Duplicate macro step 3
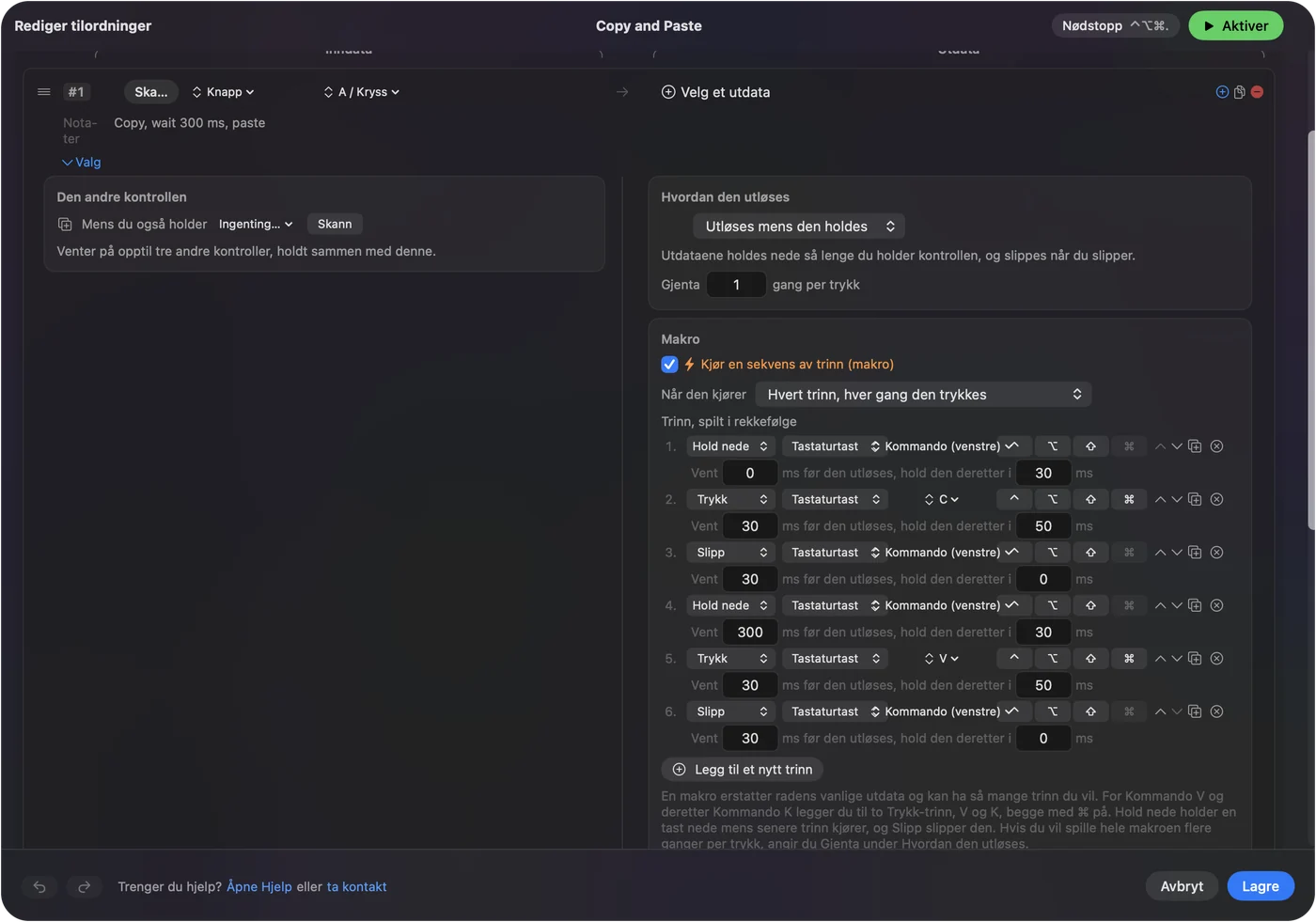The width and height of the screenshot is (1316, 922). tap(1195, 553)
